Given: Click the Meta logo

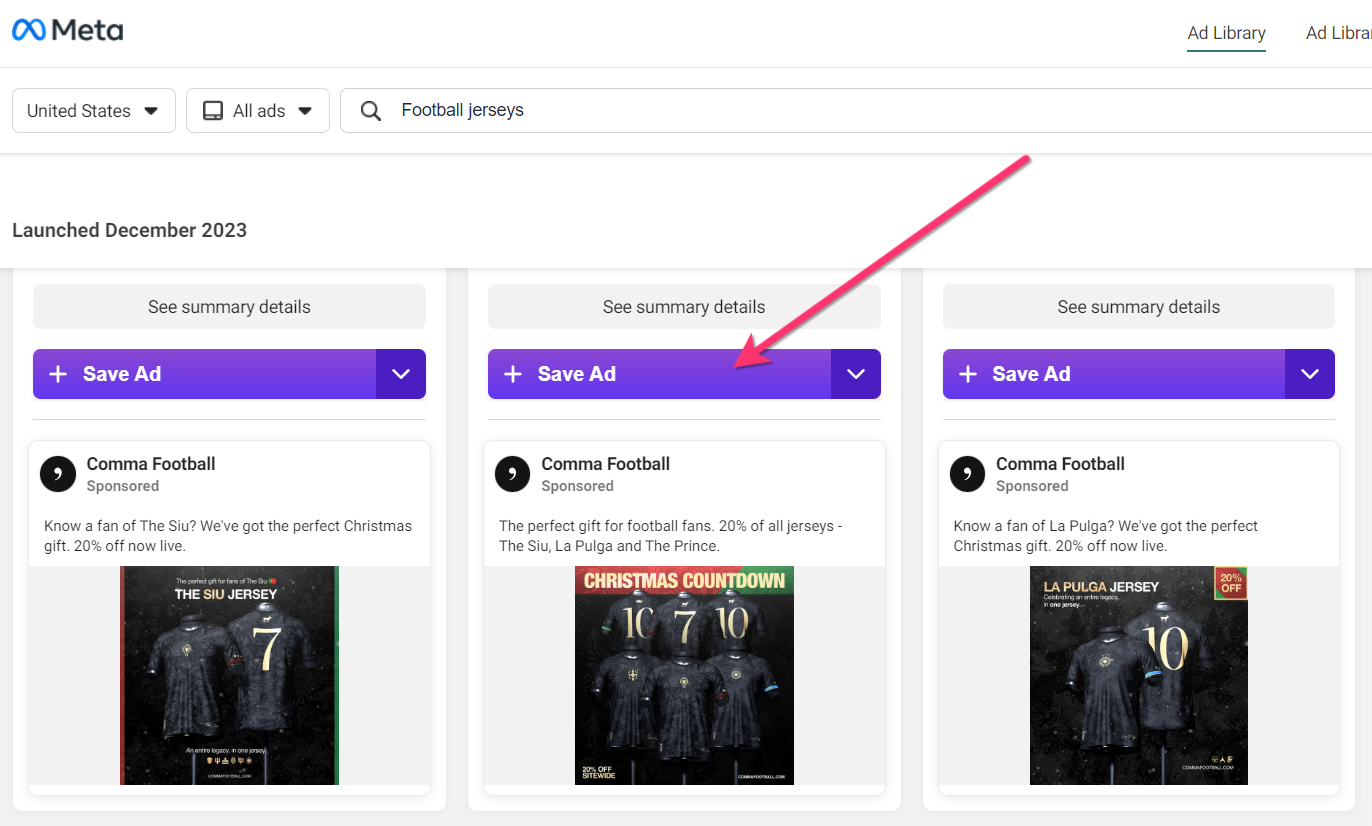Looking at the screenshot, I should pyautogui.click(x=67, y=30).
